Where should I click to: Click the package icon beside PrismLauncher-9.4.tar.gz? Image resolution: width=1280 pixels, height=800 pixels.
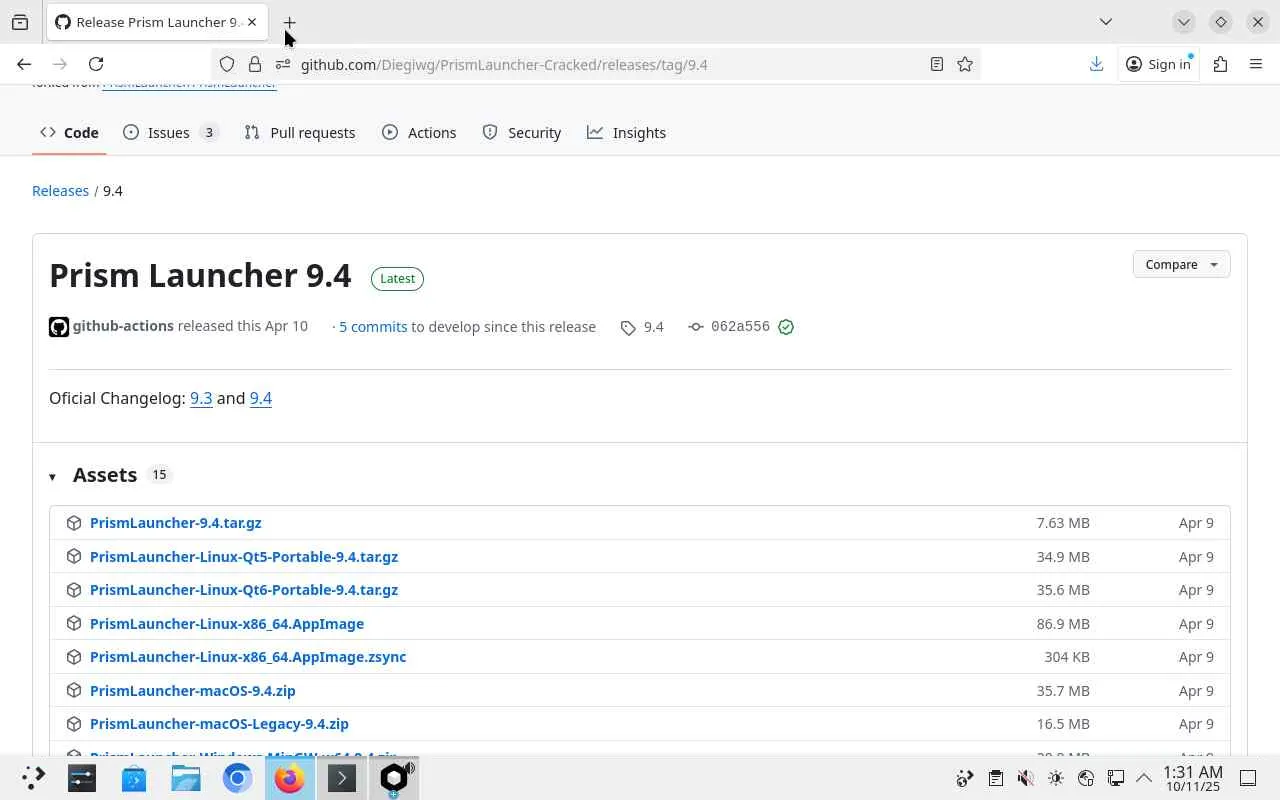[74, 523]
